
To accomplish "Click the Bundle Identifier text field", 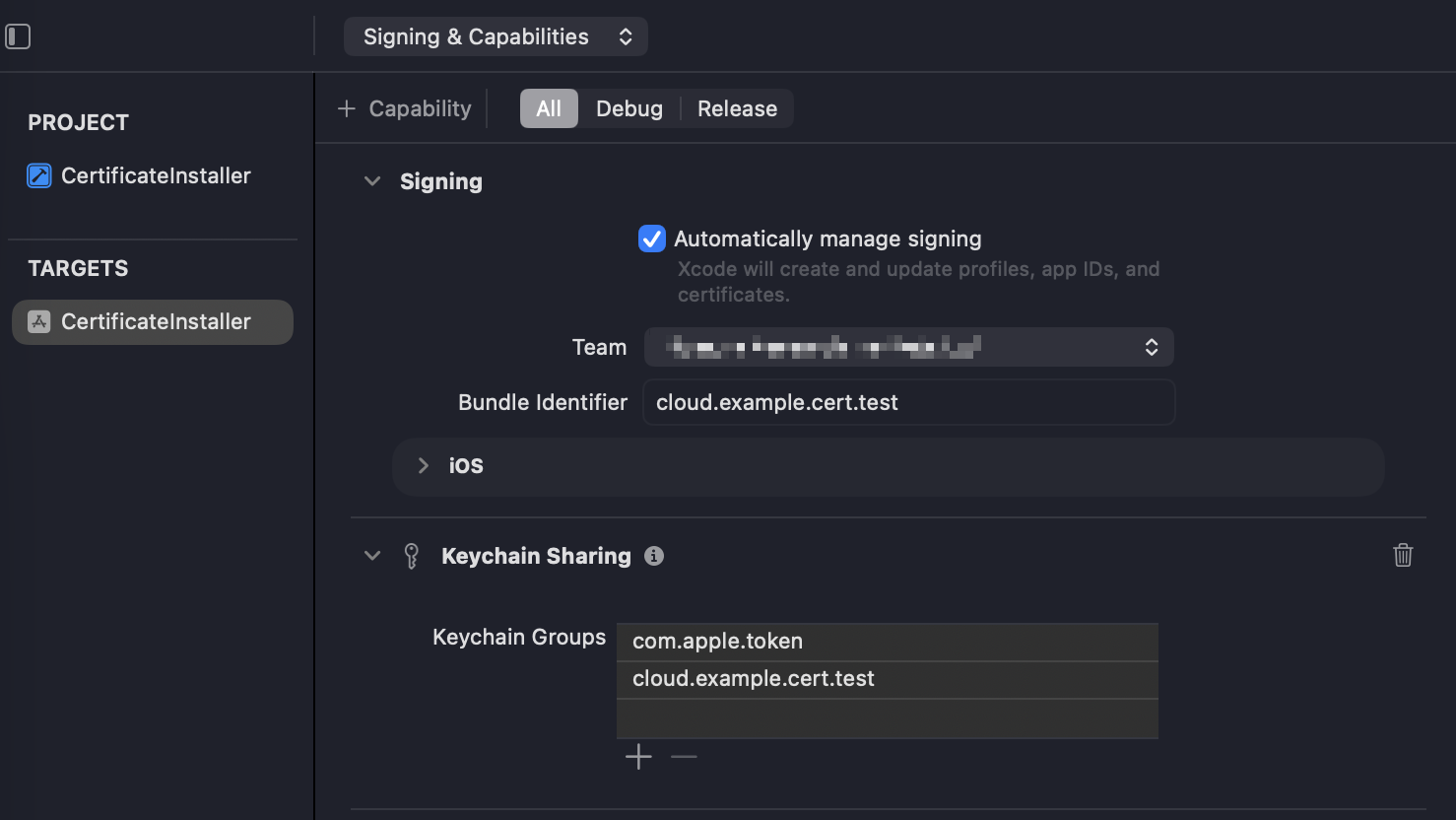I will (908, 402).
